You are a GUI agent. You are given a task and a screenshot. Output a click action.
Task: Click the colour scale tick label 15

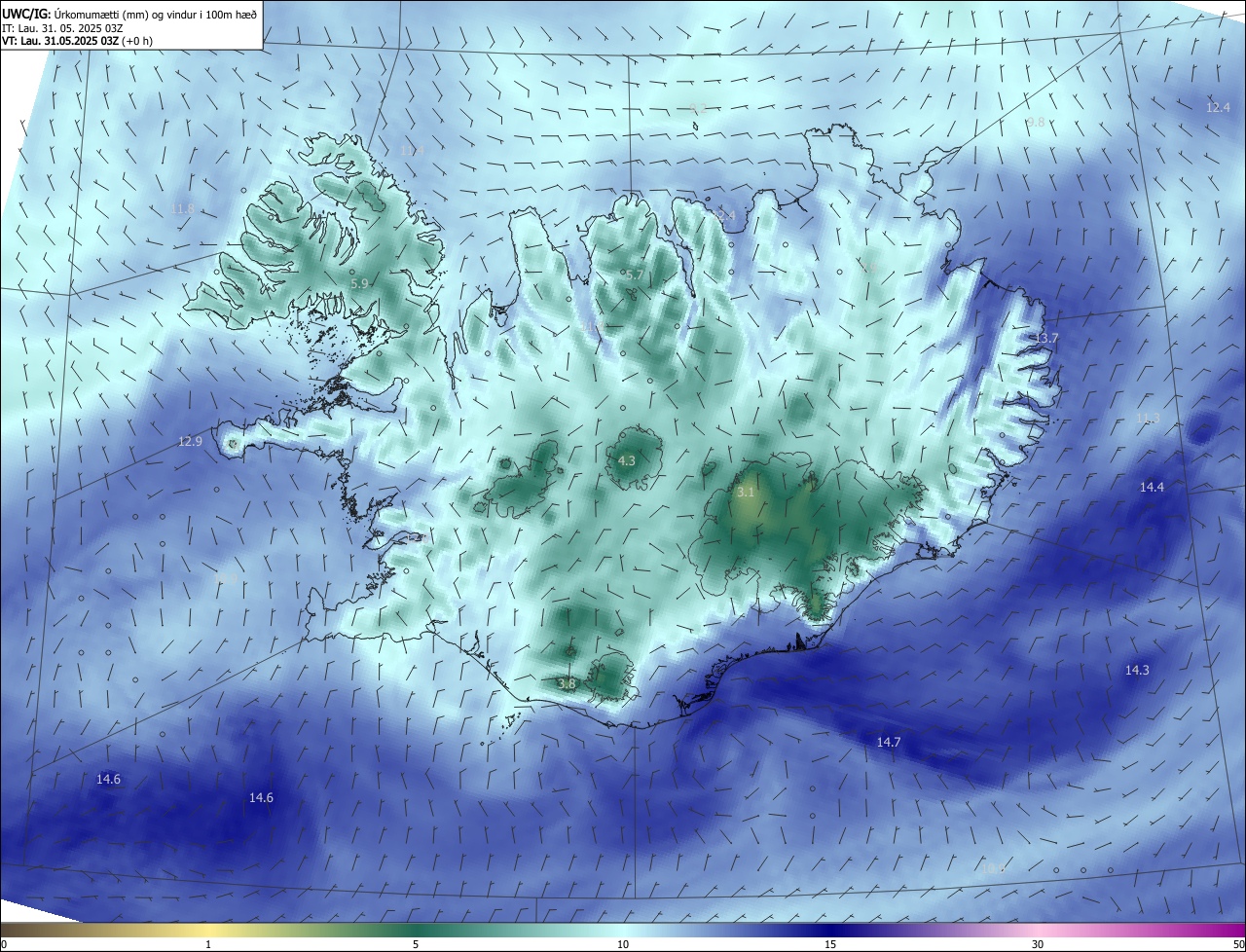pos(830,944)
